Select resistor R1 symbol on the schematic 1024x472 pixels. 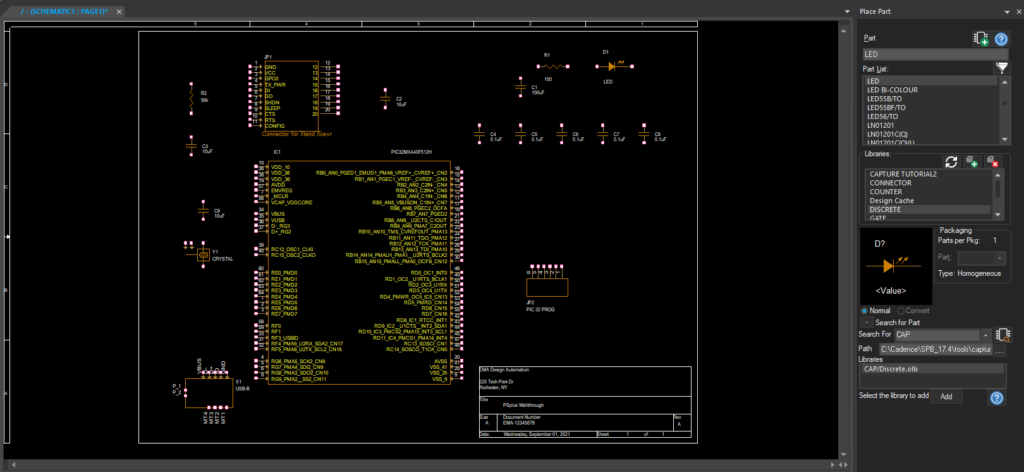tap(553, 66)
